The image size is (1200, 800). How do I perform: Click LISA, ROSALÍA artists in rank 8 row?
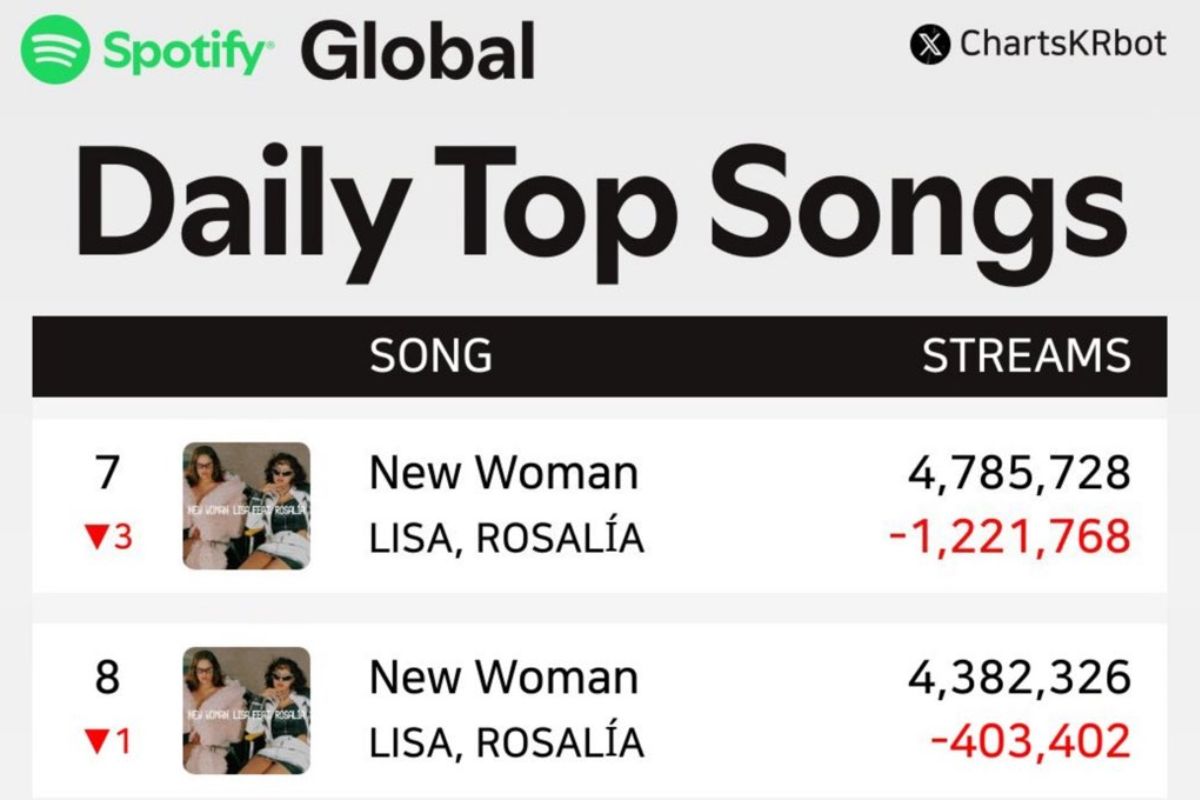coord(507,744)
